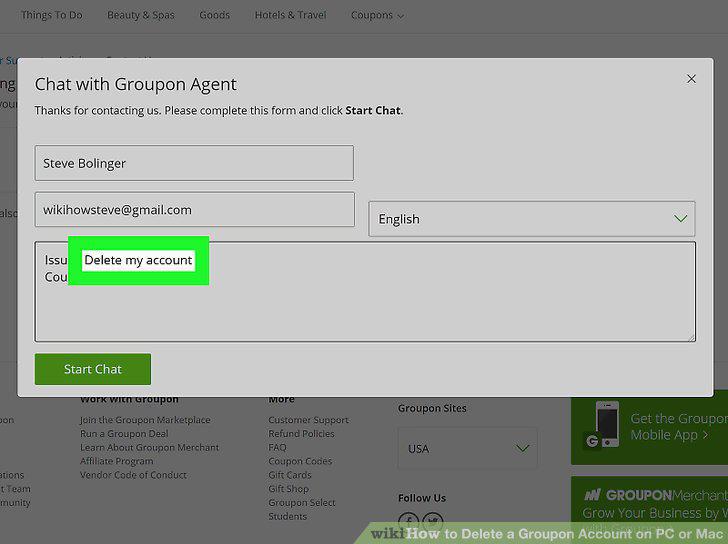Click inside the issue description text area
This screenshot has height=544, width=728.
(365, 291)
